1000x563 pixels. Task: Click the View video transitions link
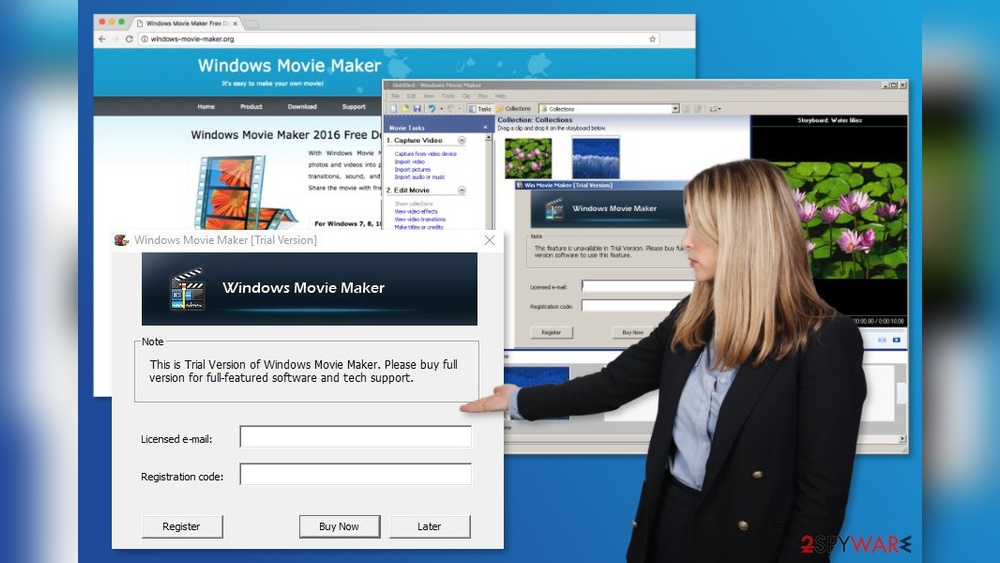[x=420, y=219]
